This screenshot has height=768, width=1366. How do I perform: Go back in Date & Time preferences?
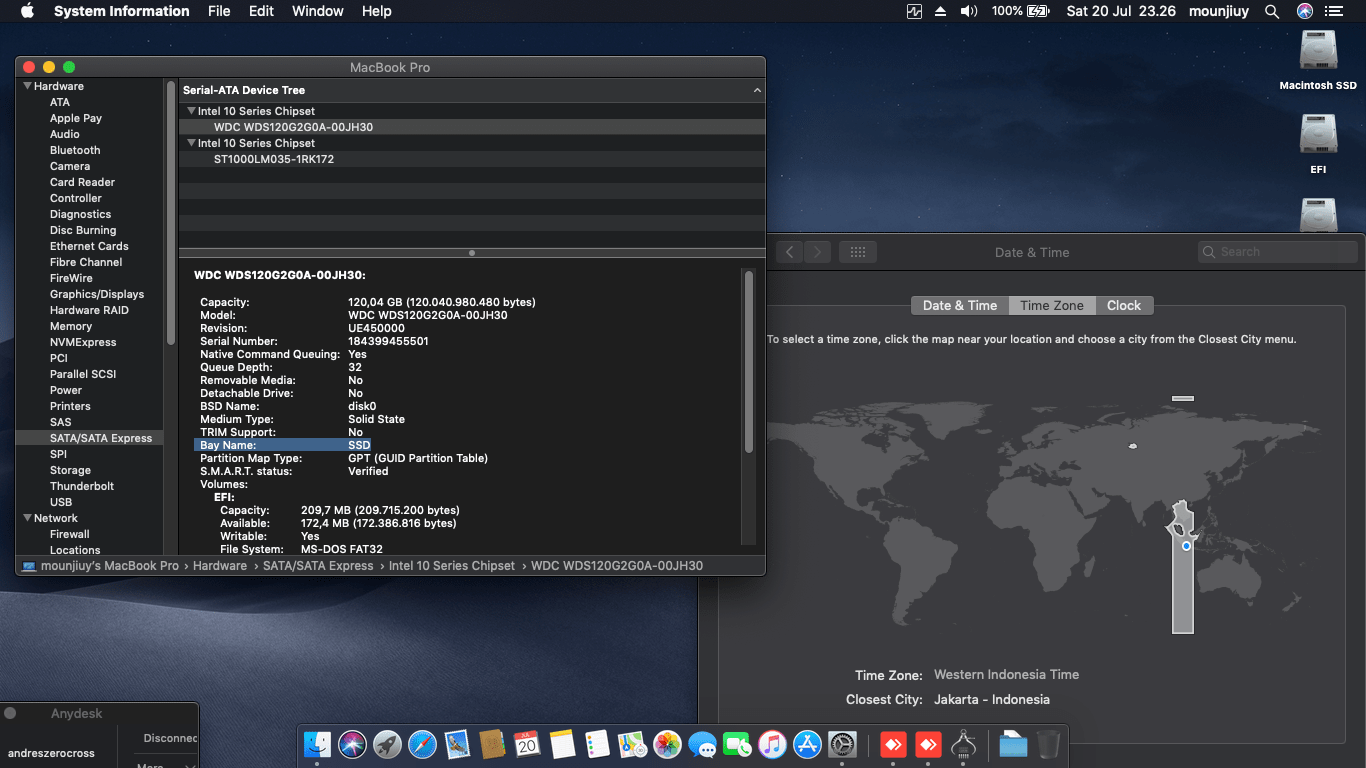(x=790, y=252)
